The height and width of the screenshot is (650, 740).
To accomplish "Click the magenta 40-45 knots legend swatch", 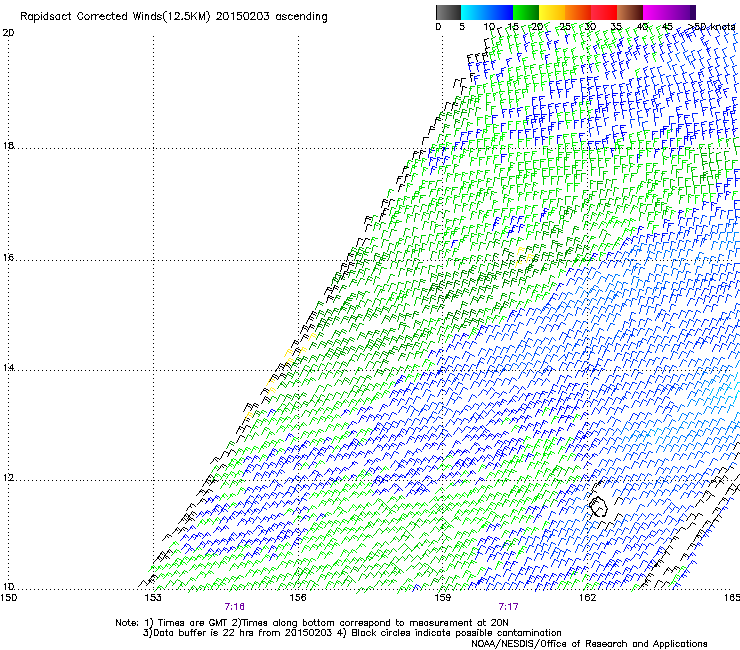I will (656, 12).
